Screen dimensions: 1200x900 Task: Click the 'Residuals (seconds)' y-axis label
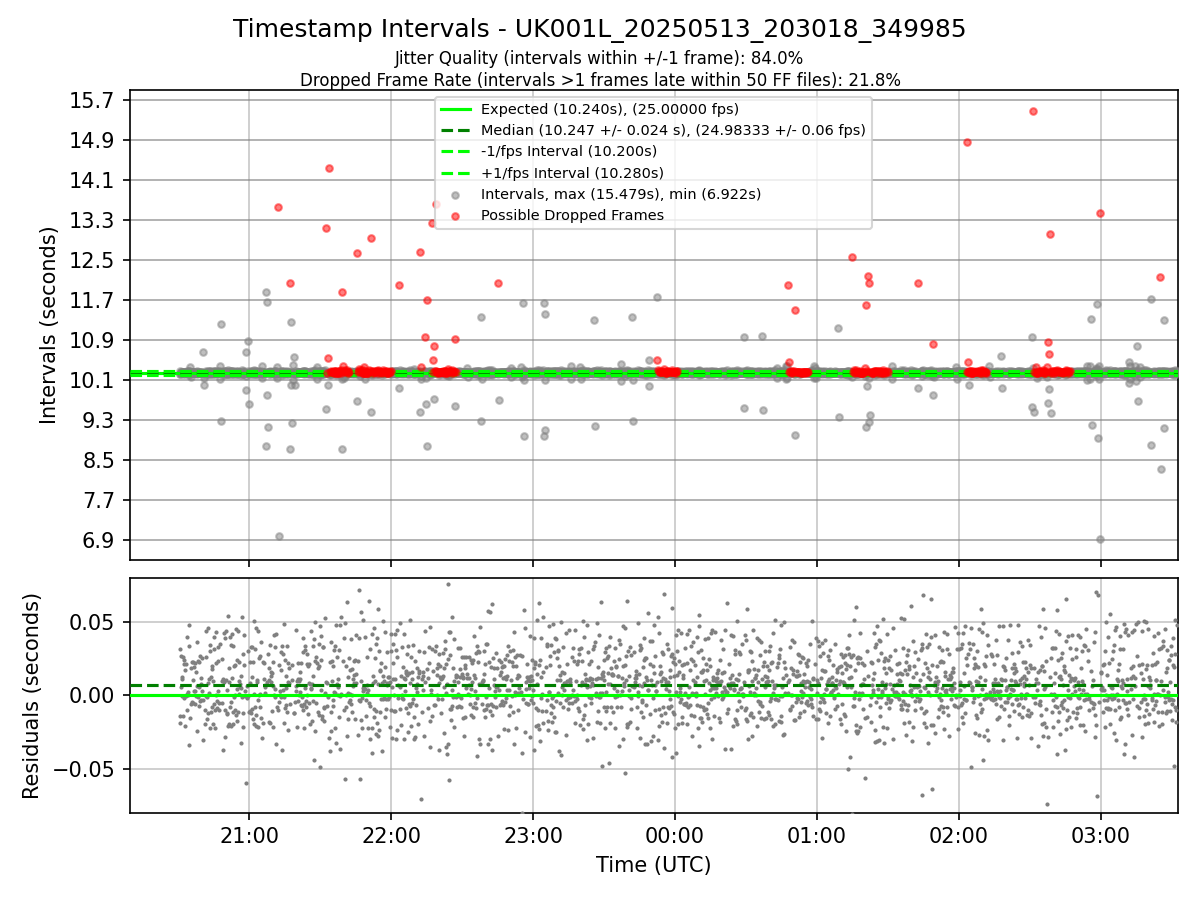(x=32, y=696)
